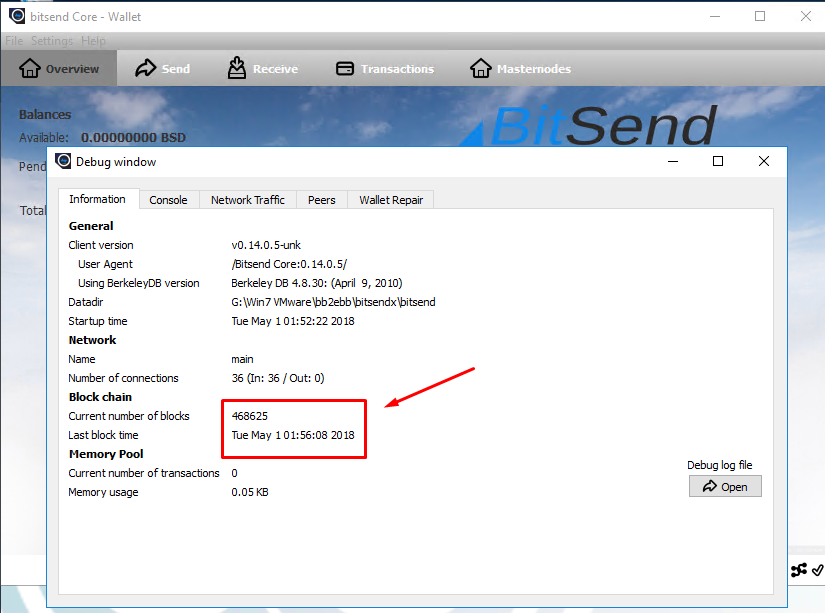Image resolution: width=825 pixels, height=613 pixels.
Task: Select memory usage value 0.05 KB
Action: (x=249, y=493)
